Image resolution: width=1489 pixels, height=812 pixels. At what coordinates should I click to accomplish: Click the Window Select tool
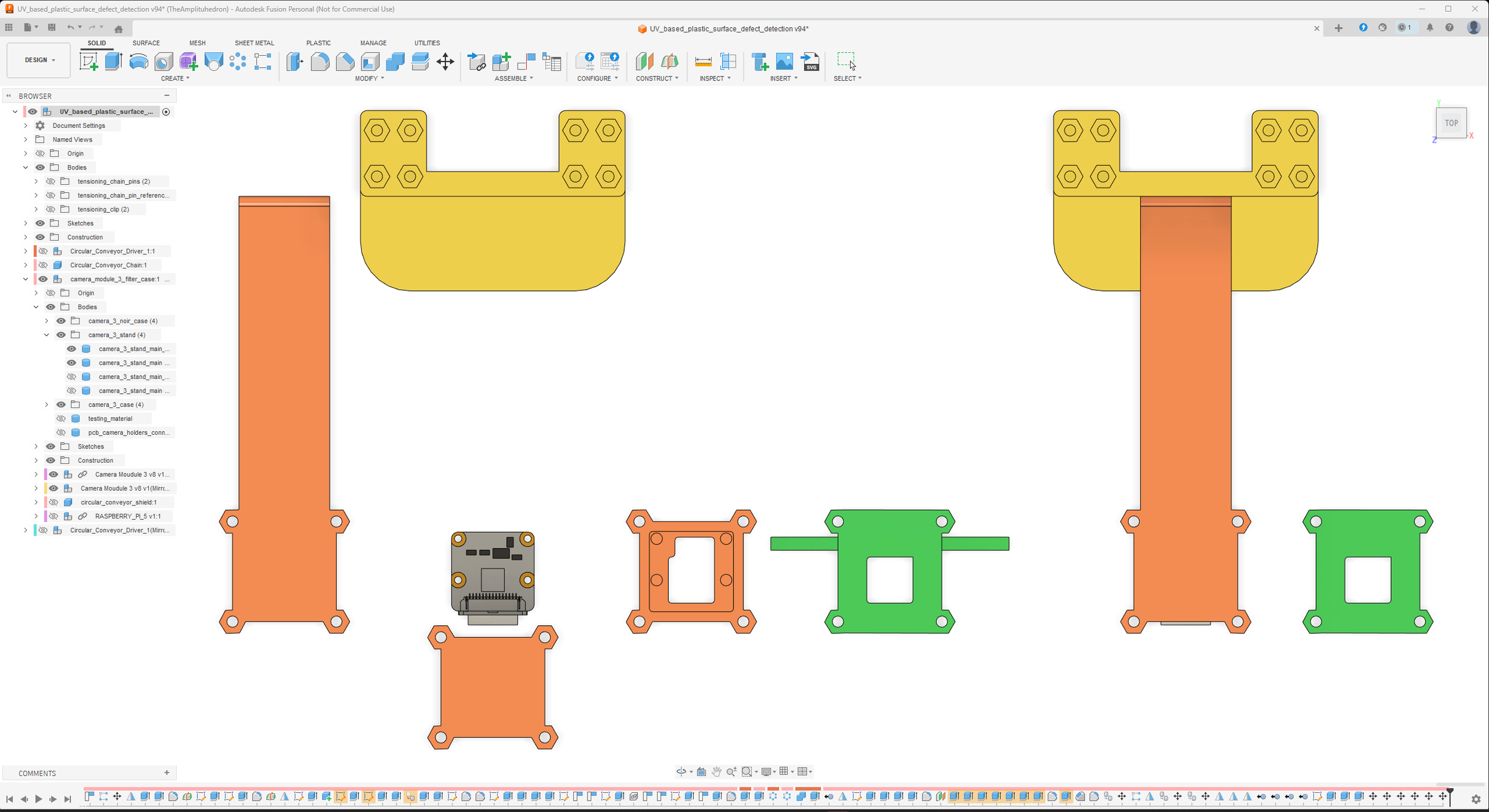(x=846, y=61)
